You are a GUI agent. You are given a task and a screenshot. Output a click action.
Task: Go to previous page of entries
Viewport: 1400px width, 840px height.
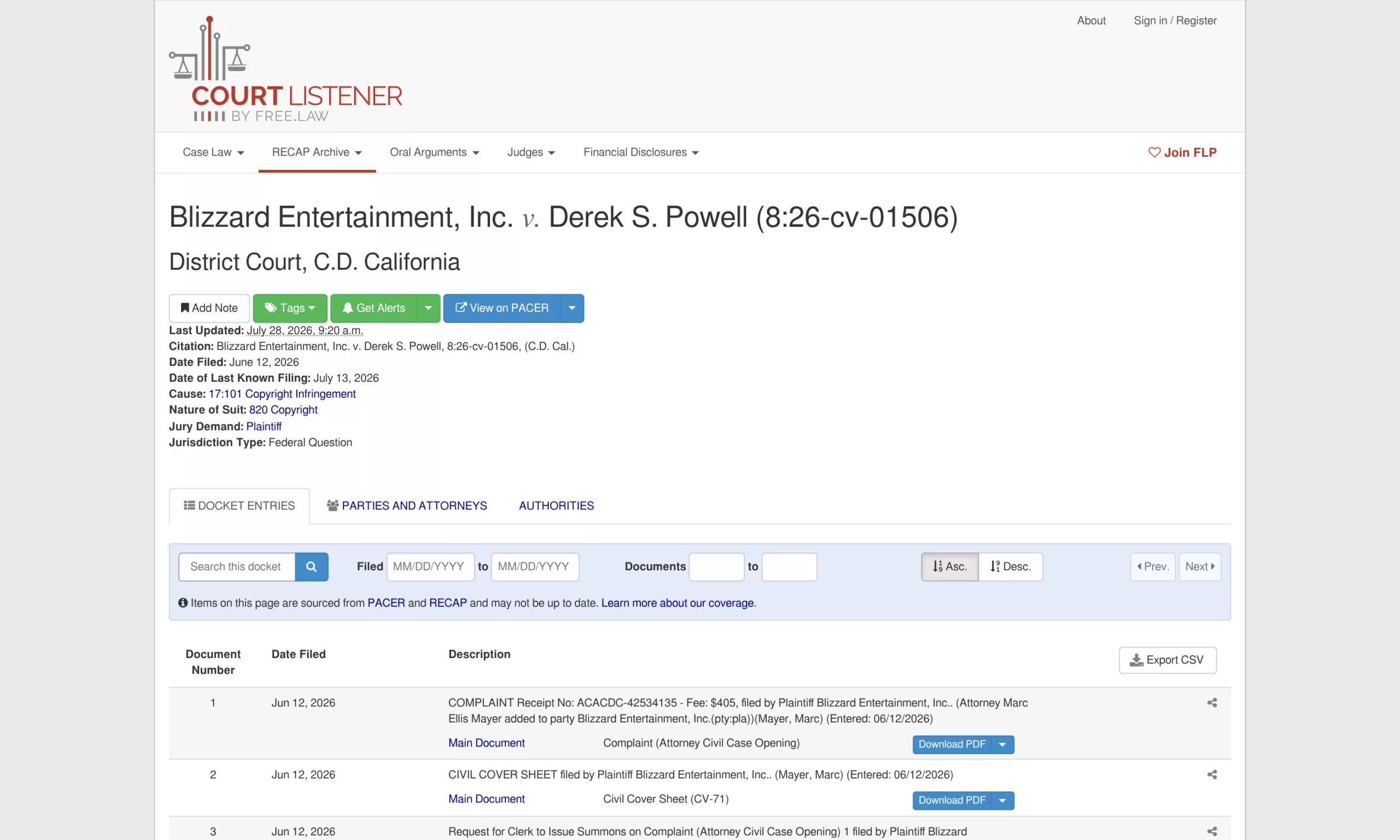tap(1153, 567)
